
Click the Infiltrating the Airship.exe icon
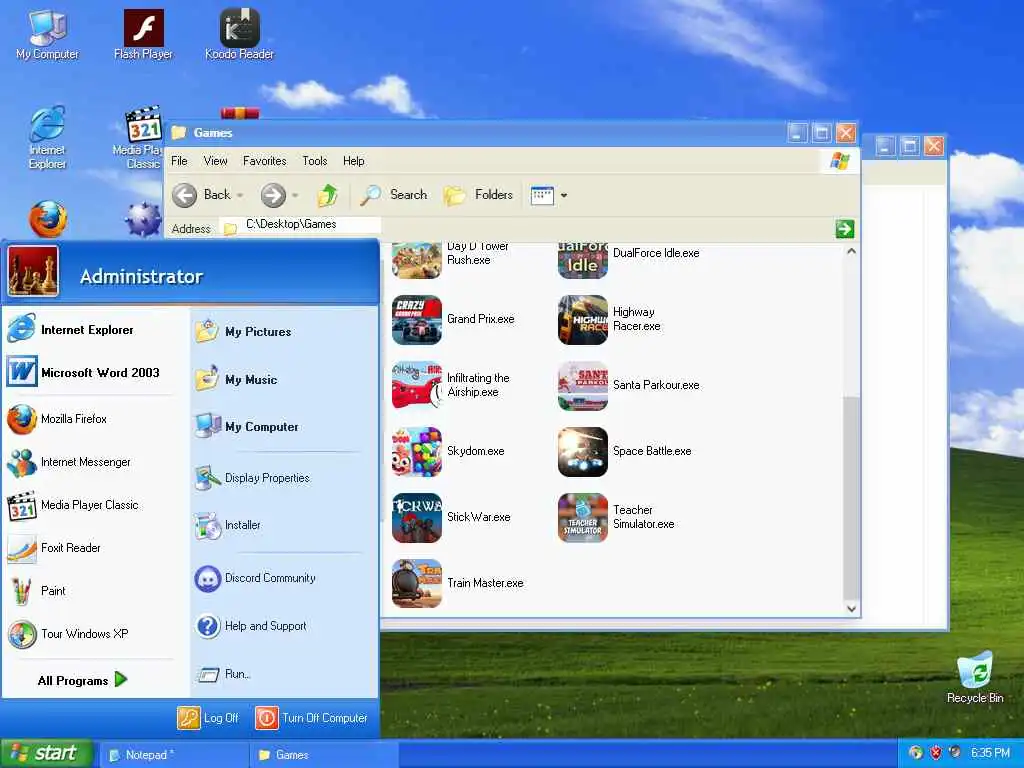(x=417, y=385)
